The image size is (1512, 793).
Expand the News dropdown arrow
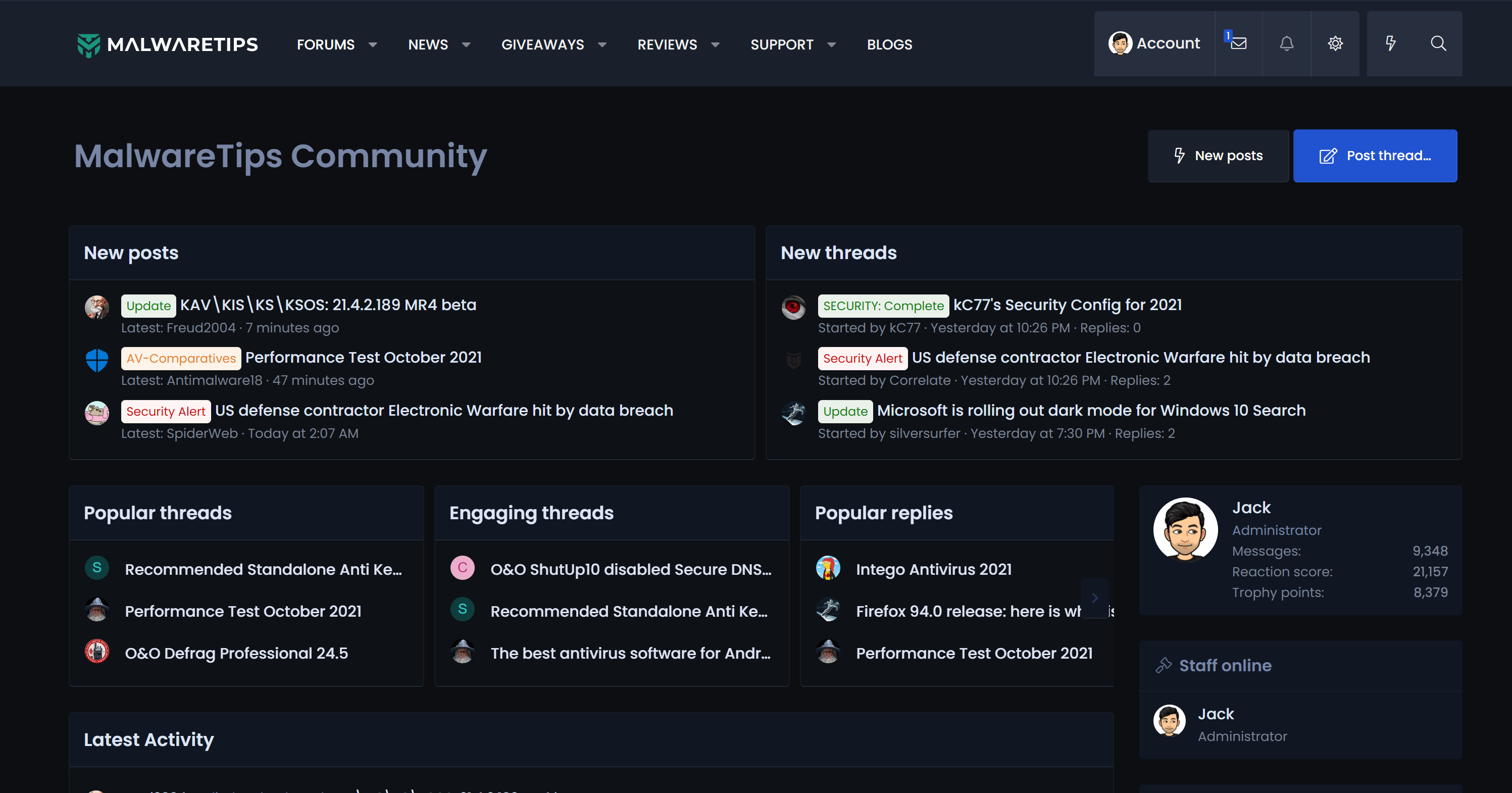click(466, 44)
